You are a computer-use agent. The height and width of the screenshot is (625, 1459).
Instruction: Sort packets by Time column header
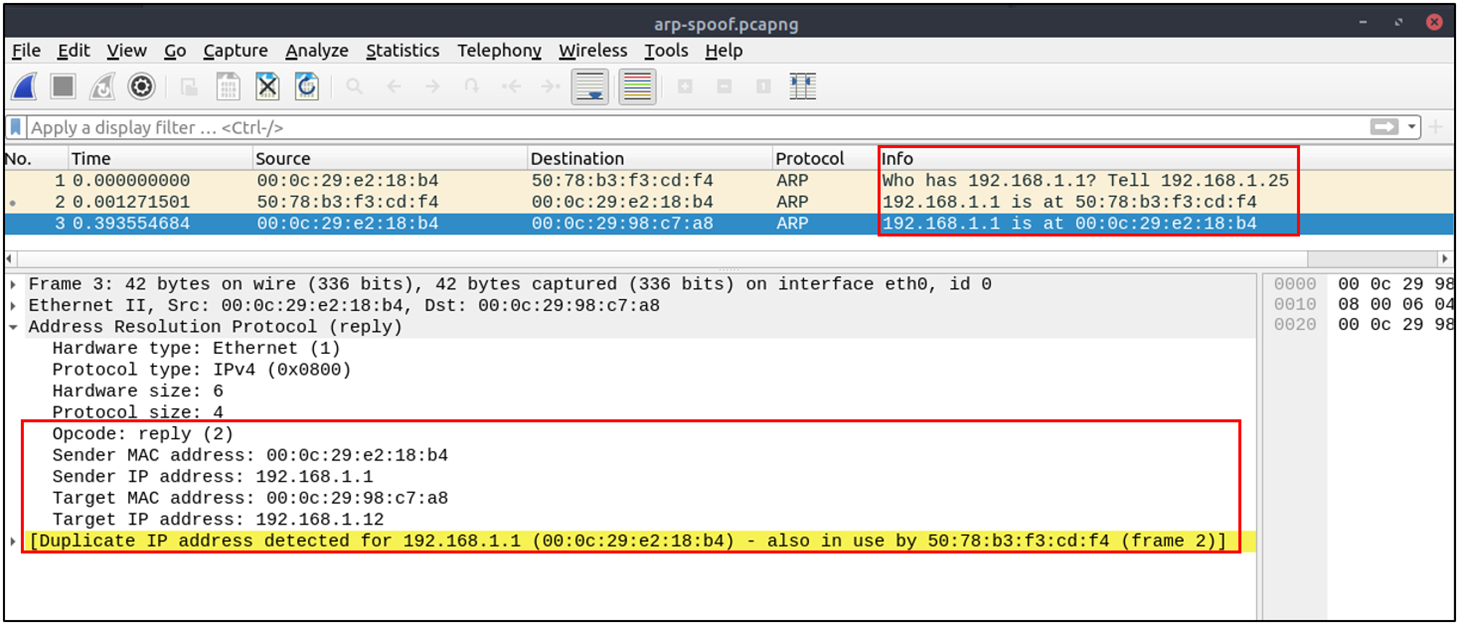(x=160, y=158)
